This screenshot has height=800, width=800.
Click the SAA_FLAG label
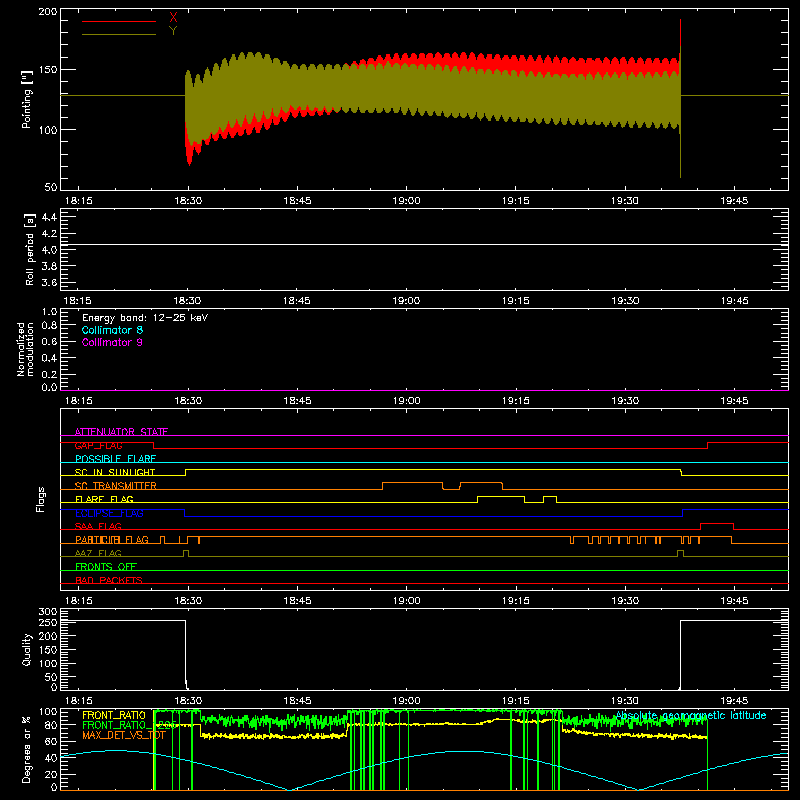point(98,526)
